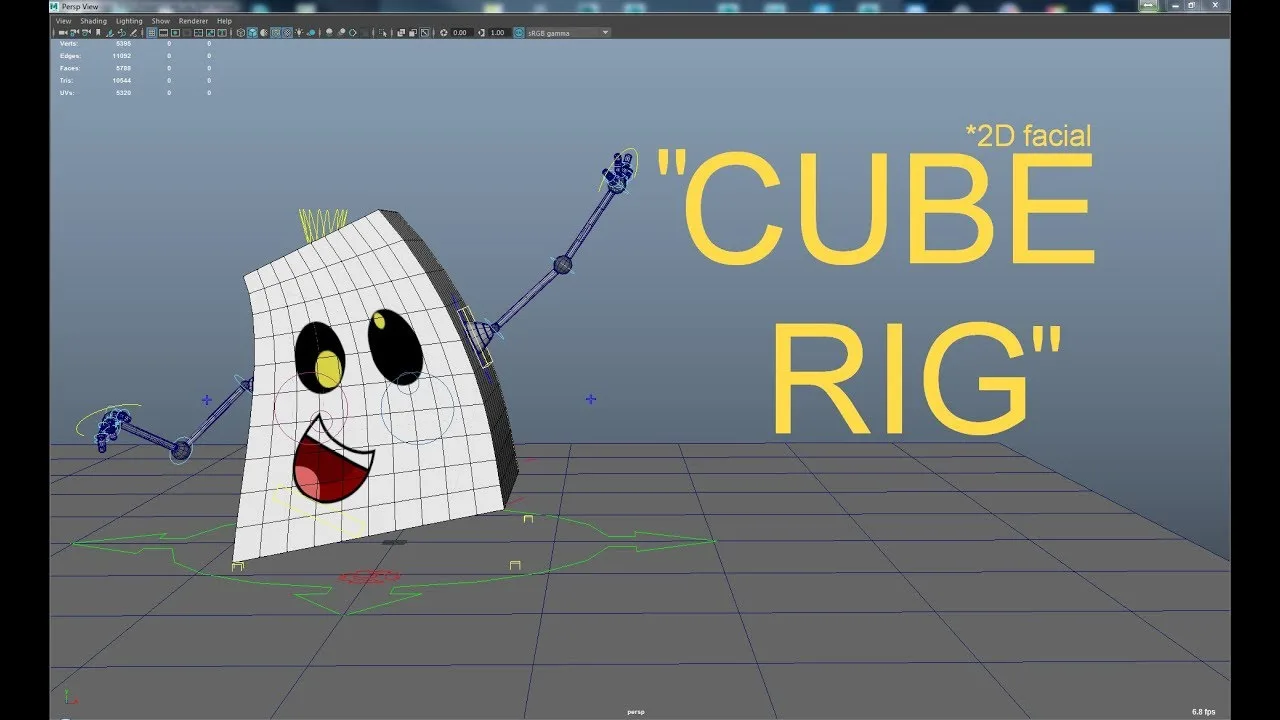
Task: Click the Lock Camera icon
Action: [73, 32]
